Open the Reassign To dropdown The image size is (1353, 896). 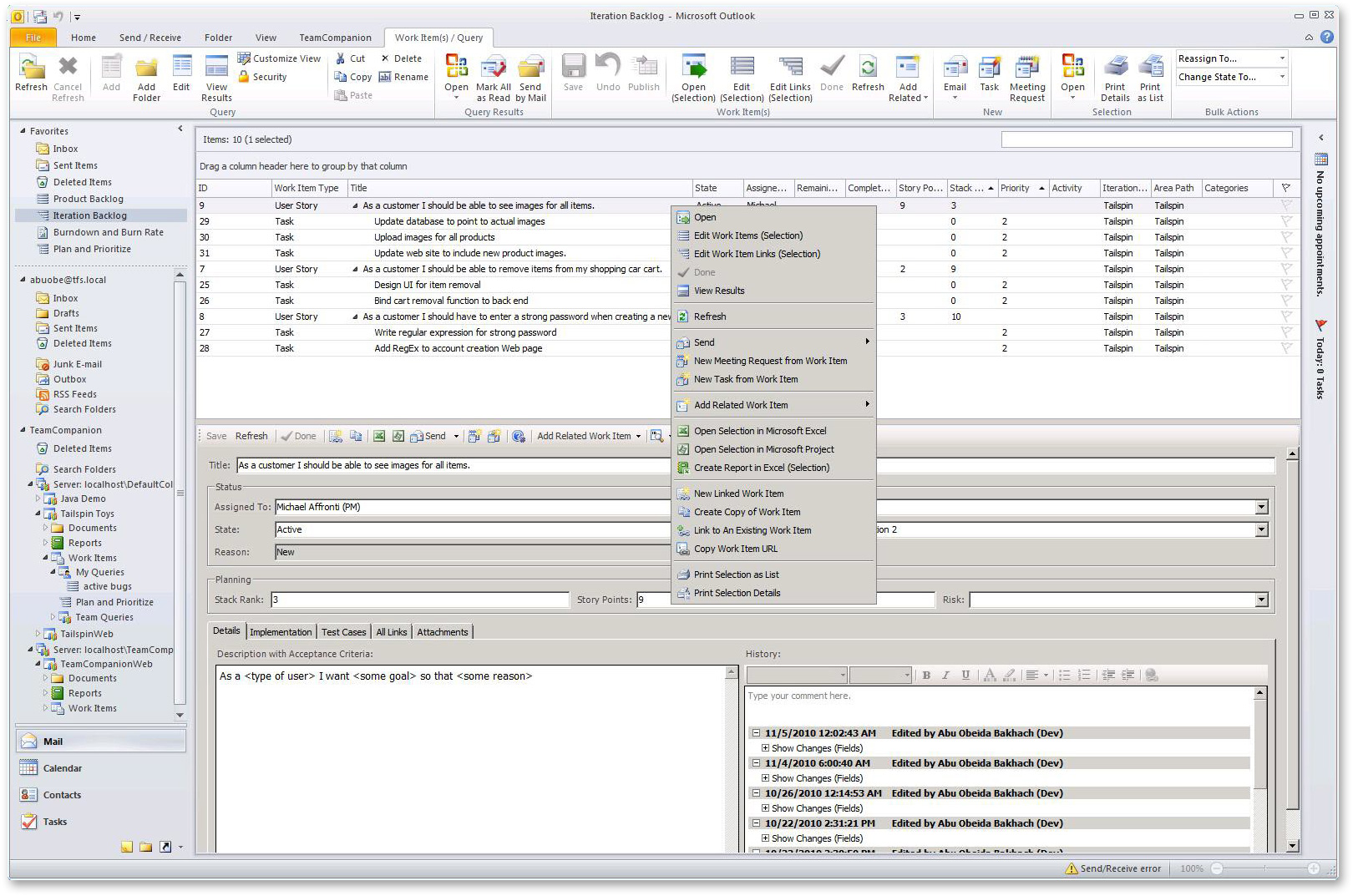coord(1282,58)
